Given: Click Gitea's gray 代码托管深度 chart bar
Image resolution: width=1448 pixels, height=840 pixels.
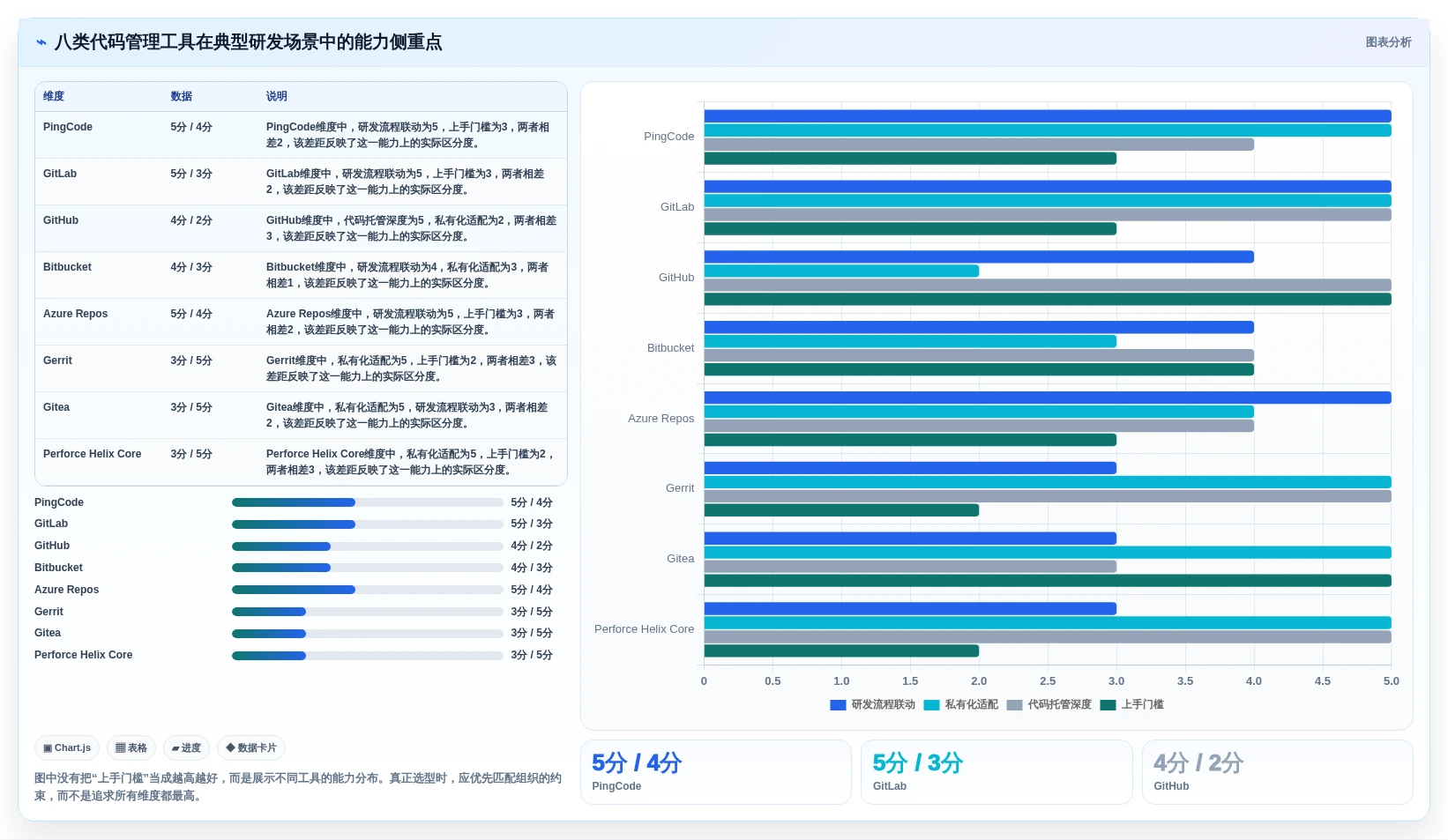Looking at the screenshot, I should (910, 567).
